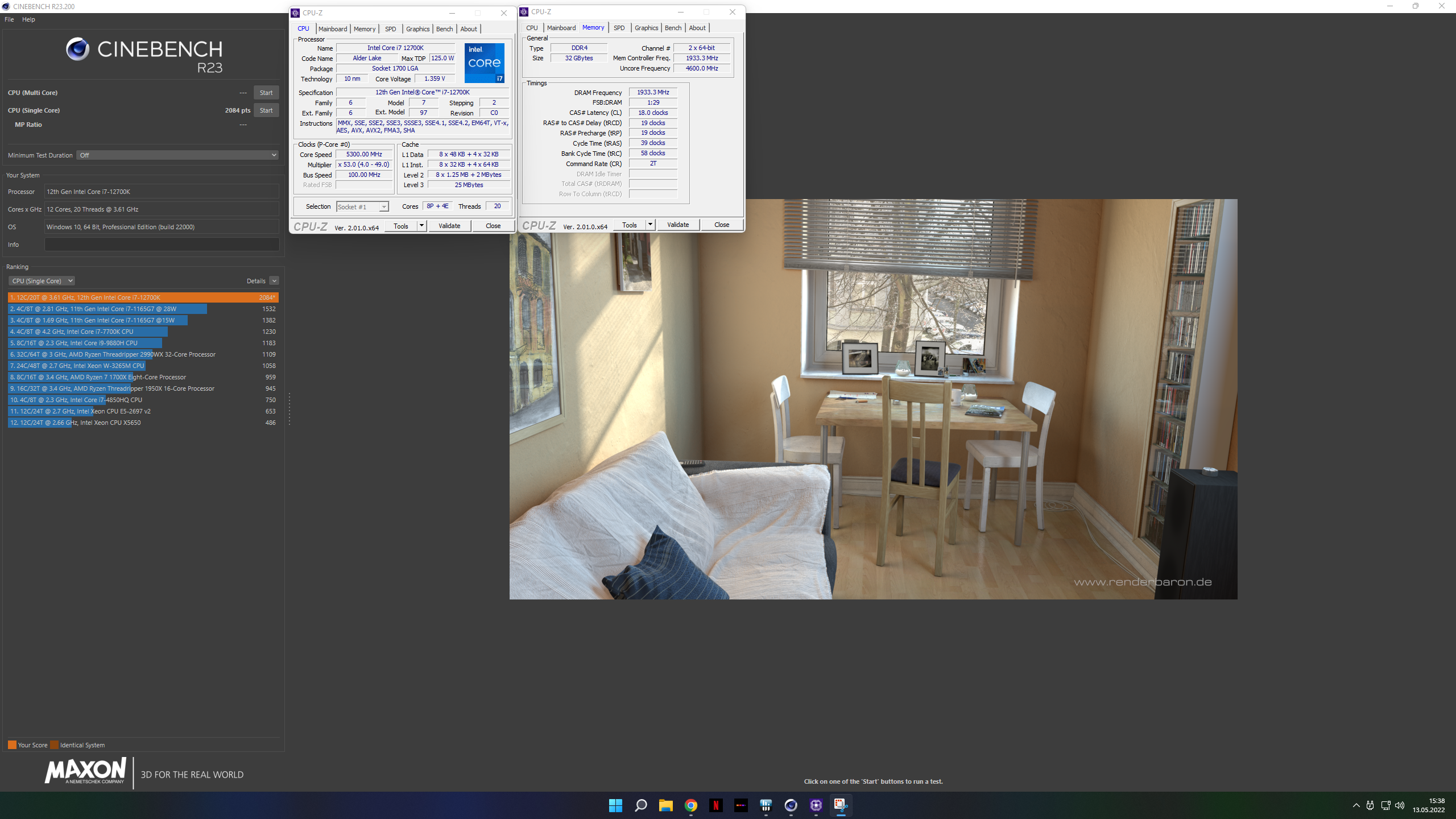Click the Info input field

click(x=162, y=245)
